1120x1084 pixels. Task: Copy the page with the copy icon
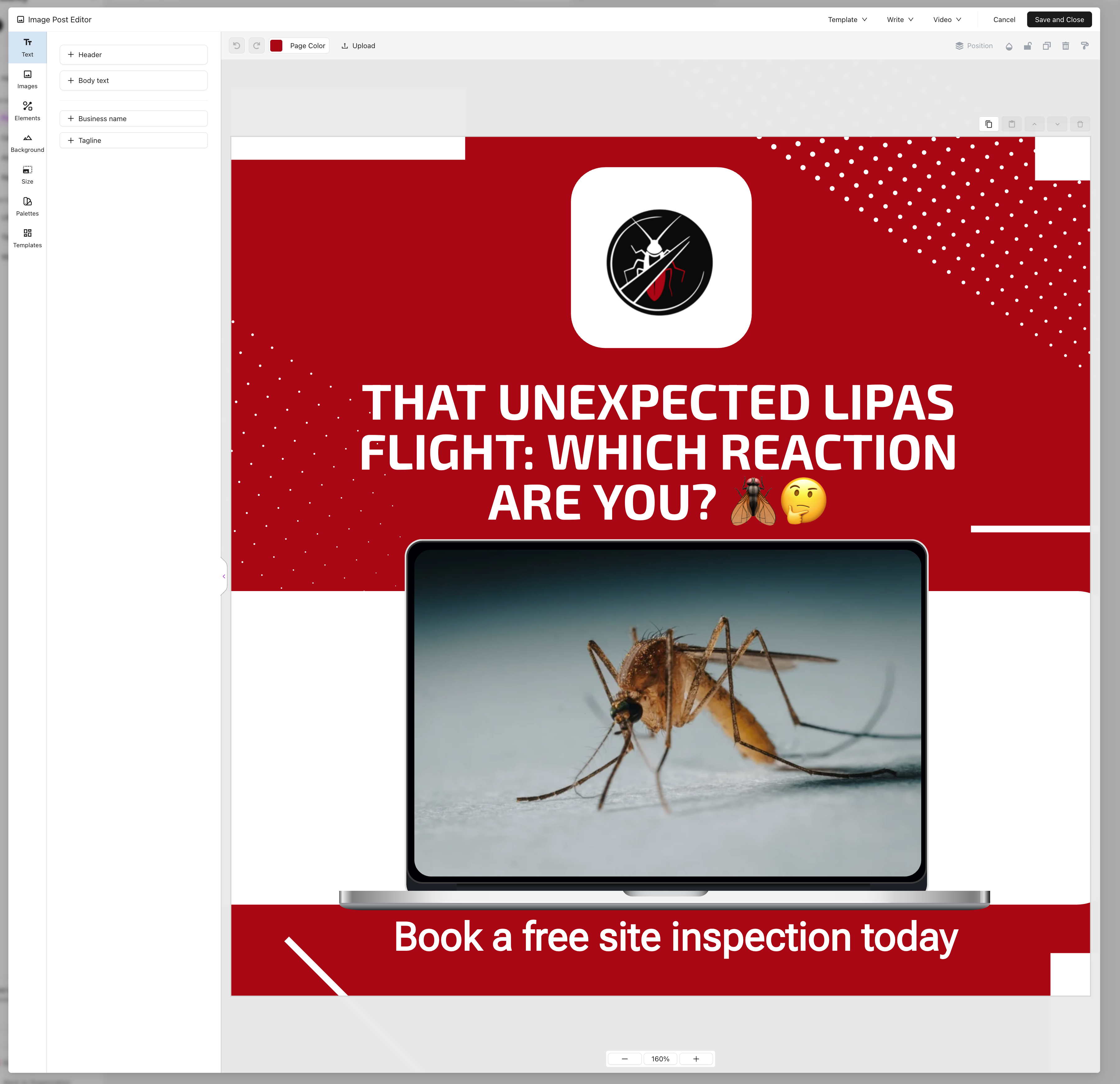pos(989,124)
